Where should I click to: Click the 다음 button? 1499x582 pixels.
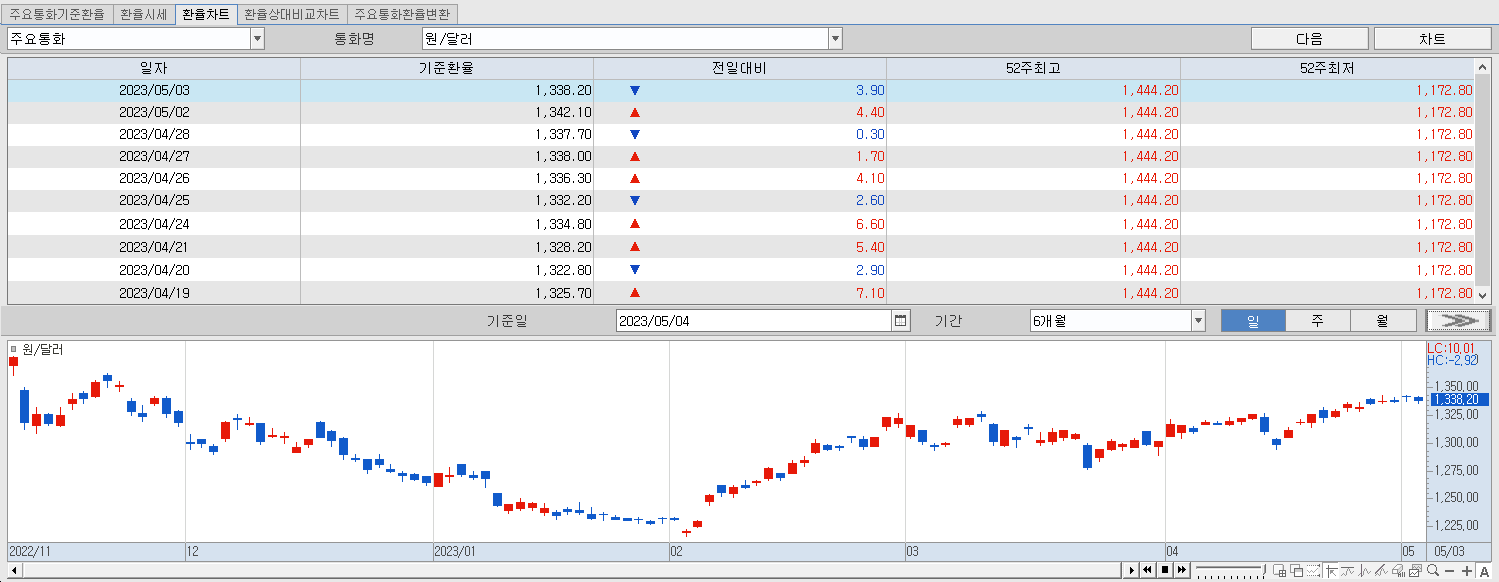(x=1309, y=39)
